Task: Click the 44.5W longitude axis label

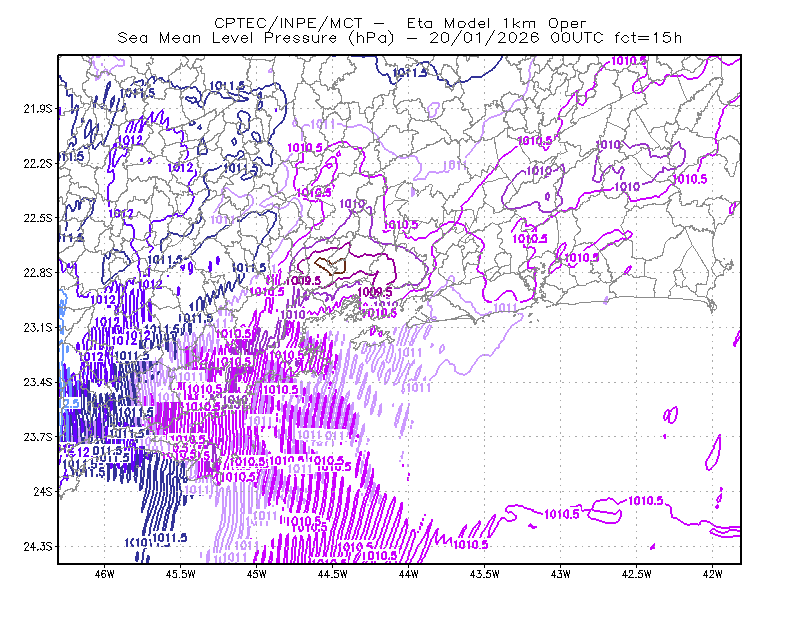Action: point(333,574)
